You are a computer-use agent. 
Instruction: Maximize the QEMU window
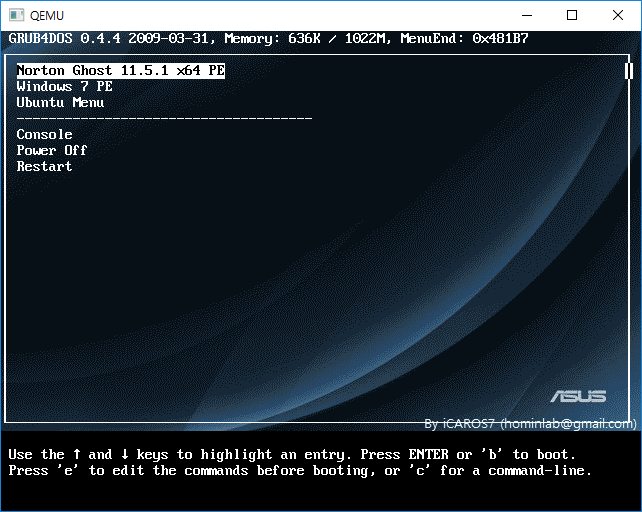coord(572,16)
